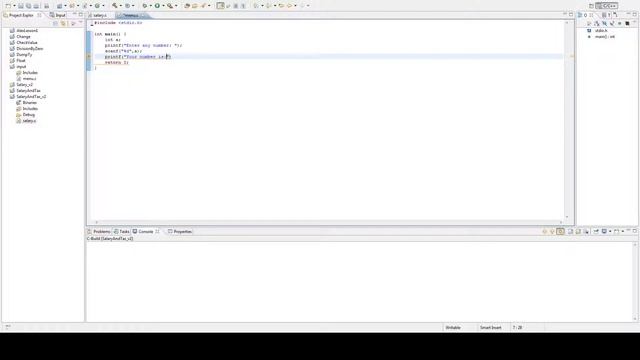Click the warning marker in editor gutter
Screen dimensions: 640x360
[89, 57]
